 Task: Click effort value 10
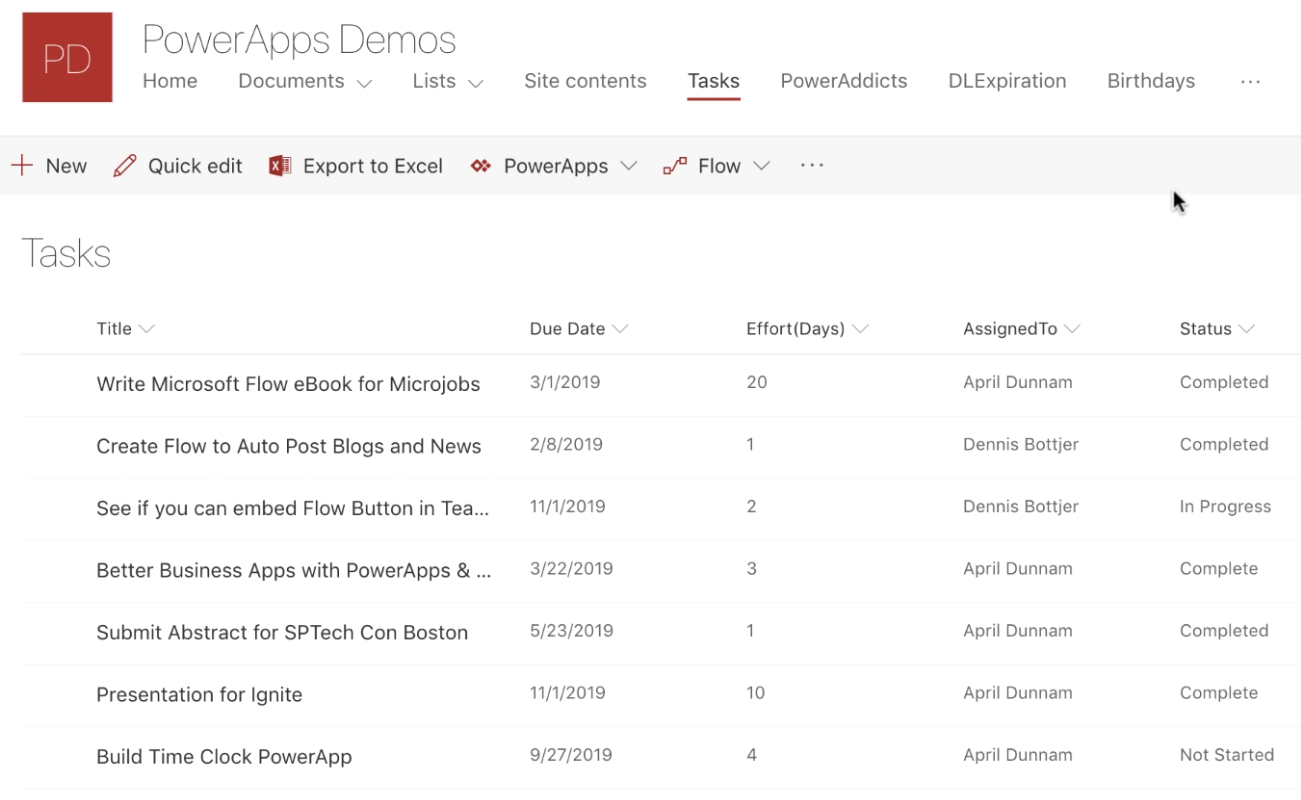coord(756,692)
